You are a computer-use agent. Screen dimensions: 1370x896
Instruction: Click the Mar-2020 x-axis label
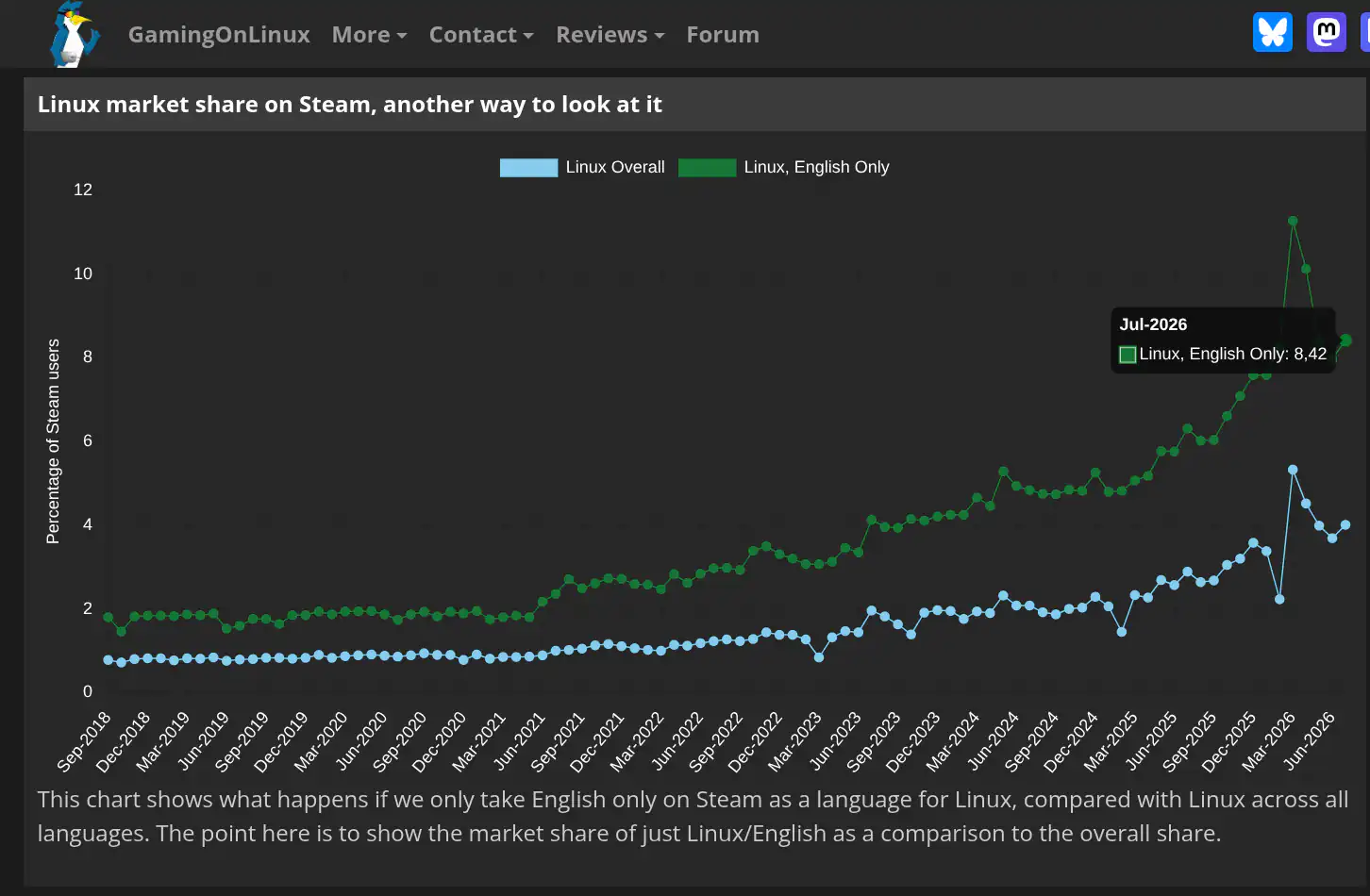coord(321,741)
